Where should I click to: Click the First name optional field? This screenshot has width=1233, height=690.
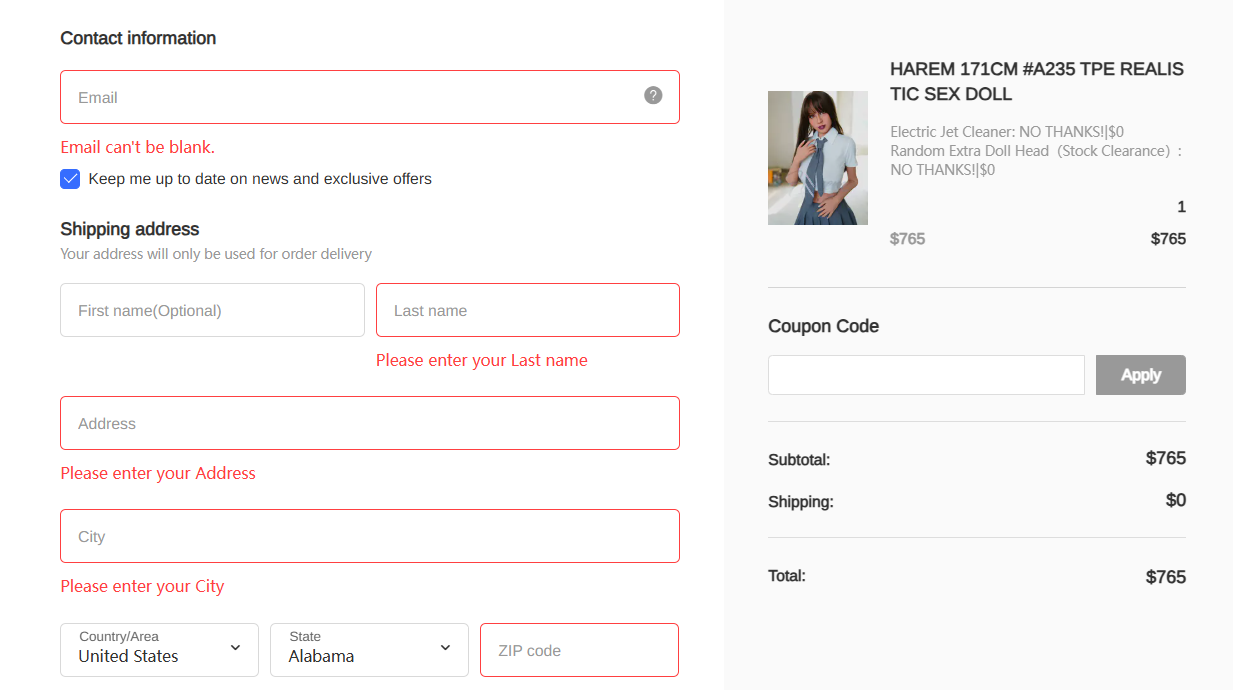point(212,310)
